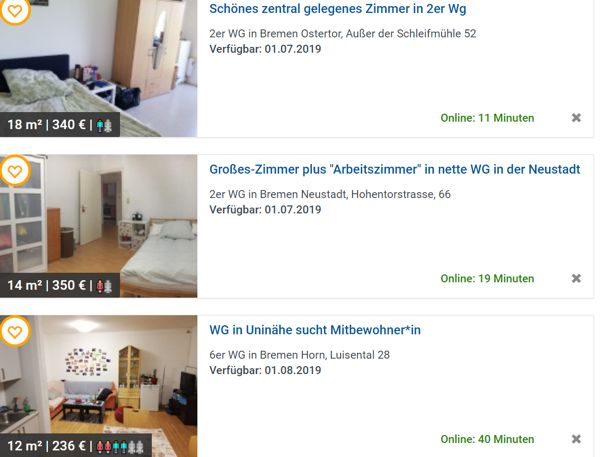The image size is (602, 457).
Task: View the Horn living room photo thumbnail
Action: 99,386
